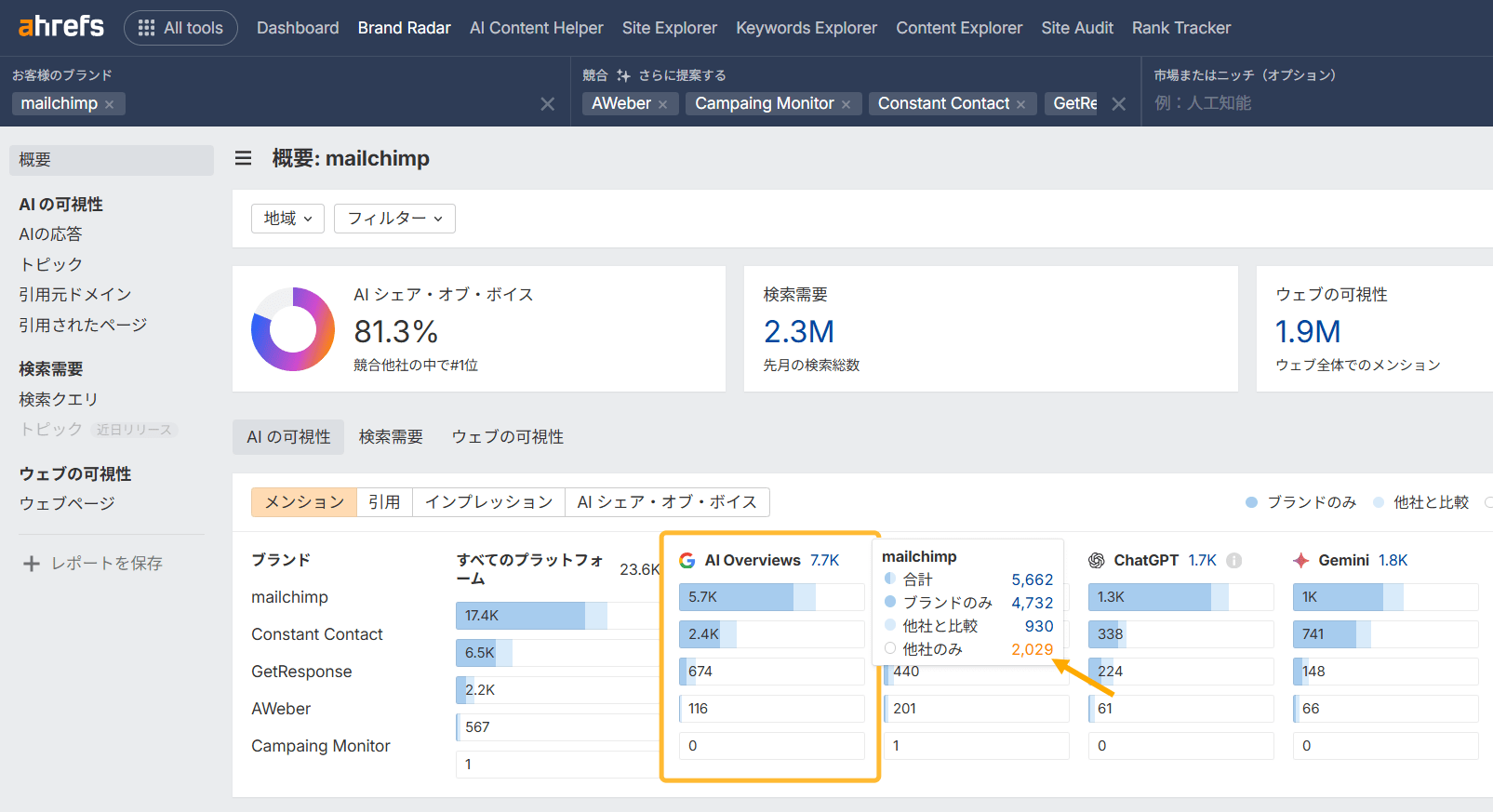Open ウェブページ in sidebar
Image resolution: width=1493 pixels, height=812 pixels.
click(67, 503)
